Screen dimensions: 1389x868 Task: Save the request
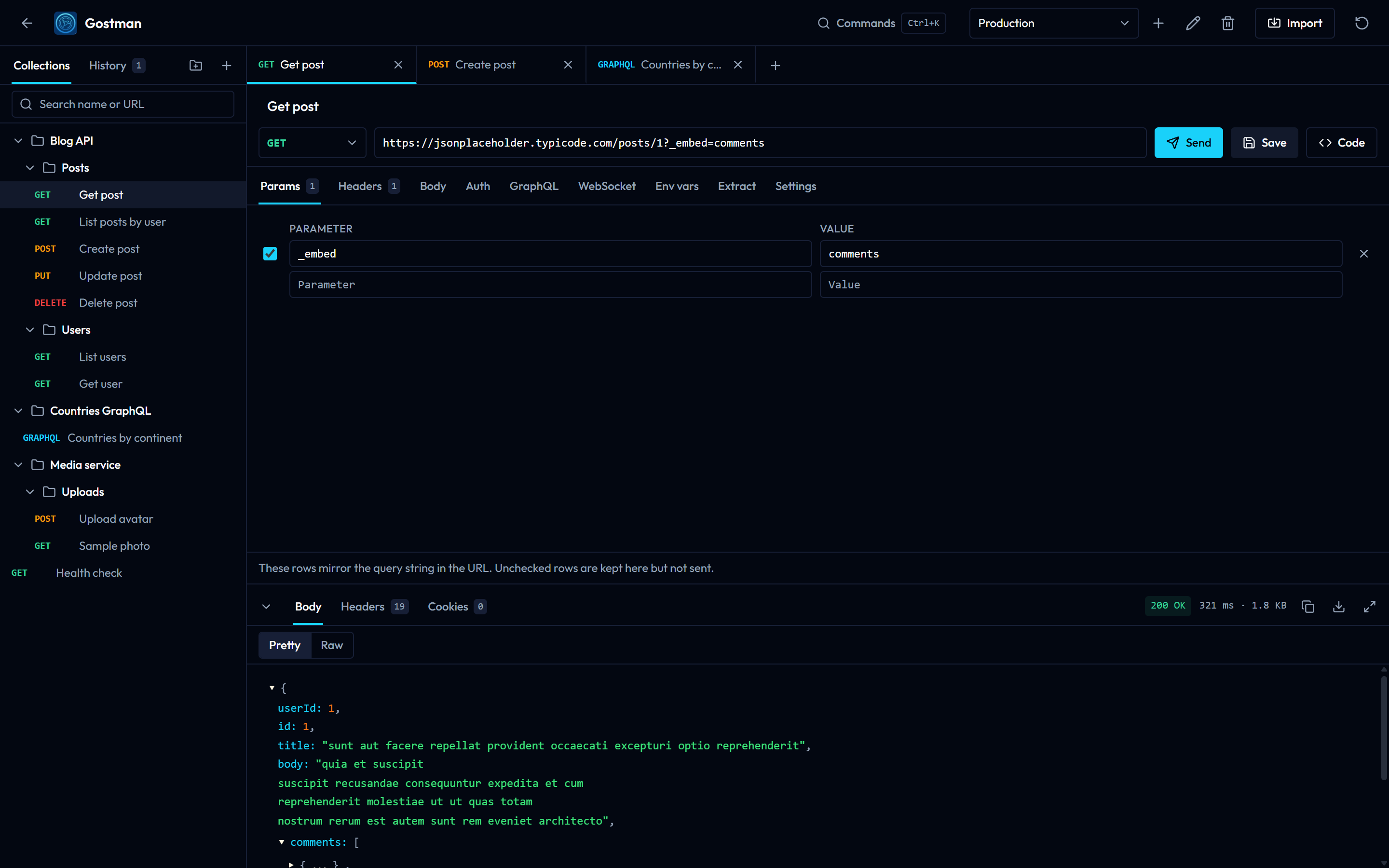(x=1265, y=143)
